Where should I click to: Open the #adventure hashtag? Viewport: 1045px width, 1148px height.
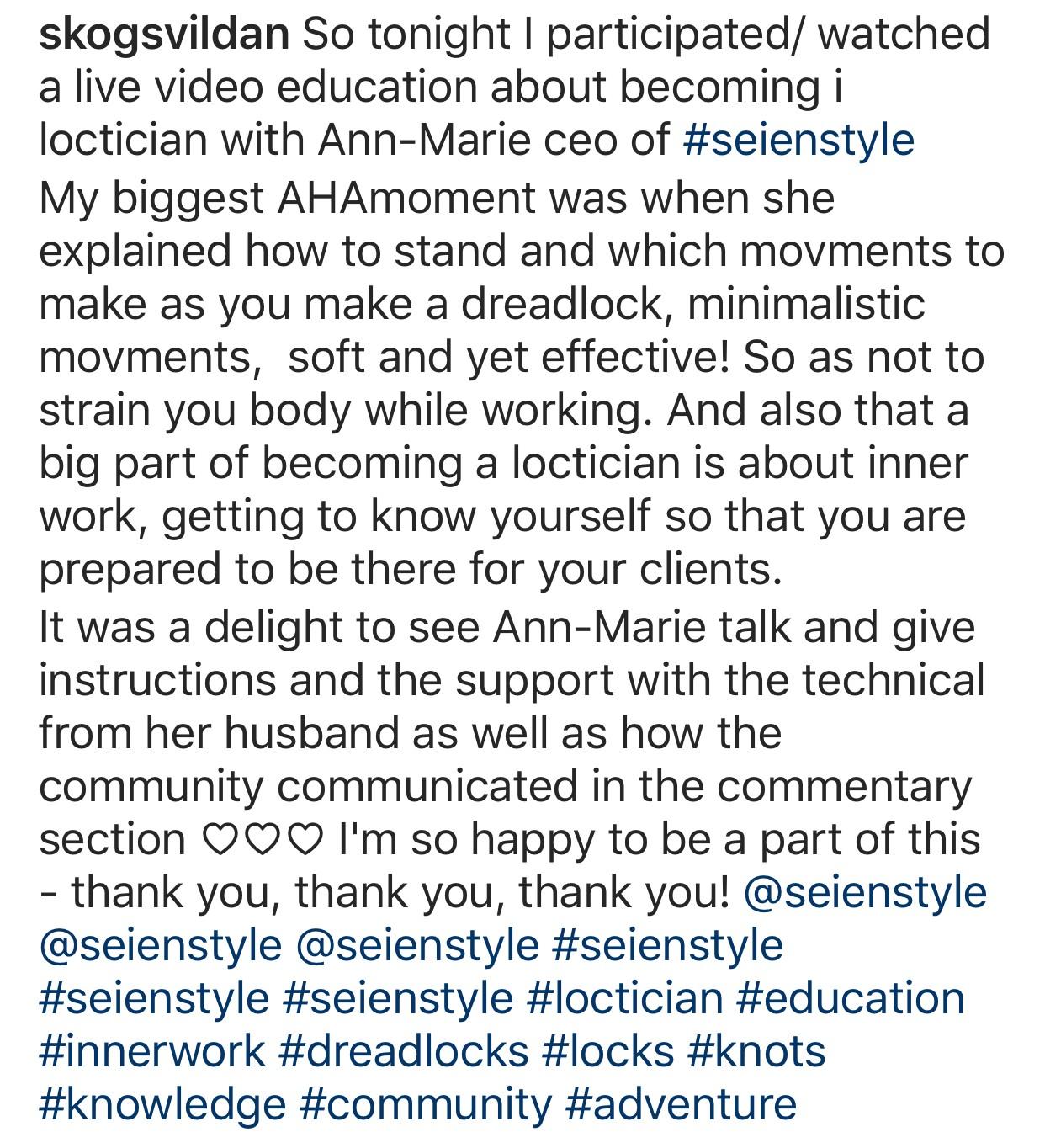point(681,1104)
